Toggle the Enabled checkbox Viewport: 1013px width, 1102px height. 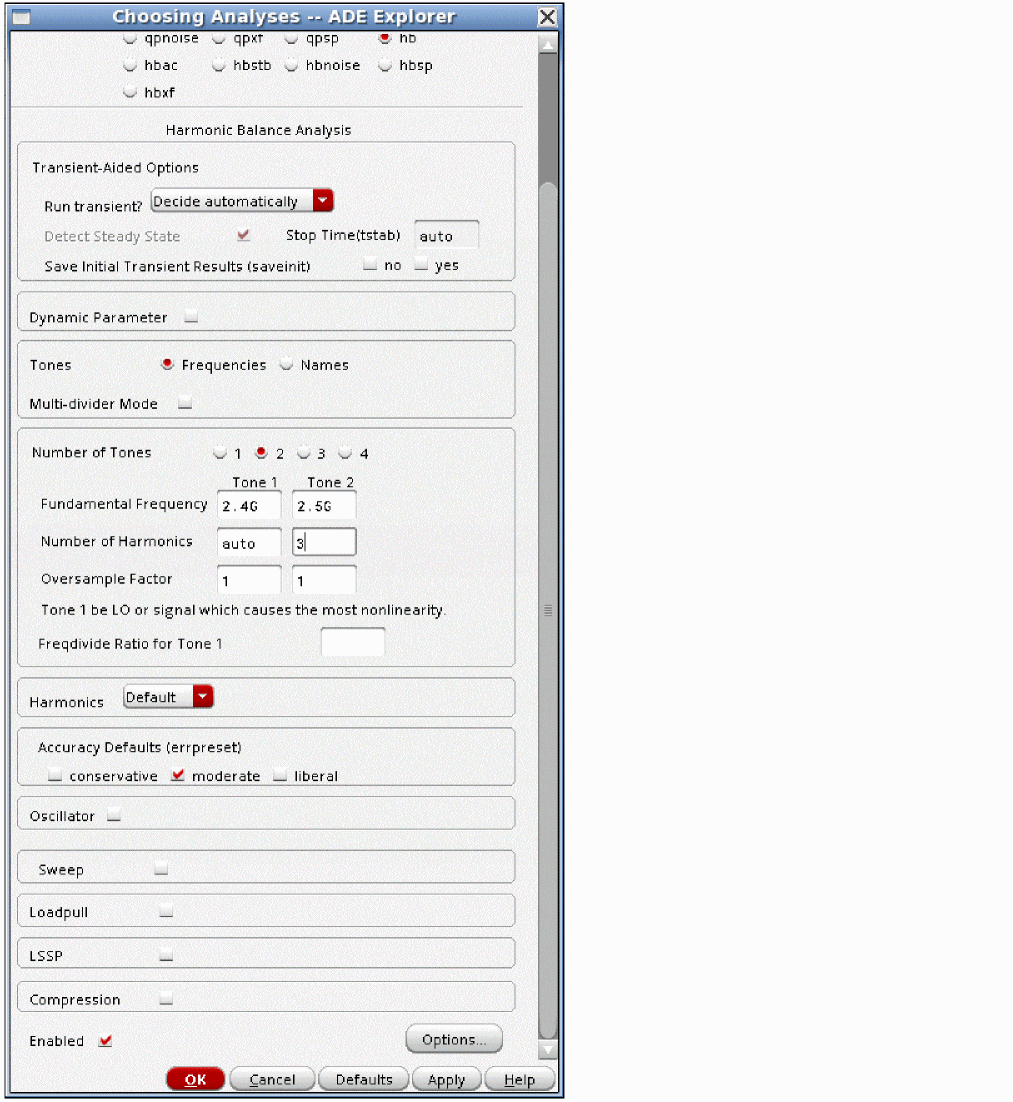(105, 1041)
